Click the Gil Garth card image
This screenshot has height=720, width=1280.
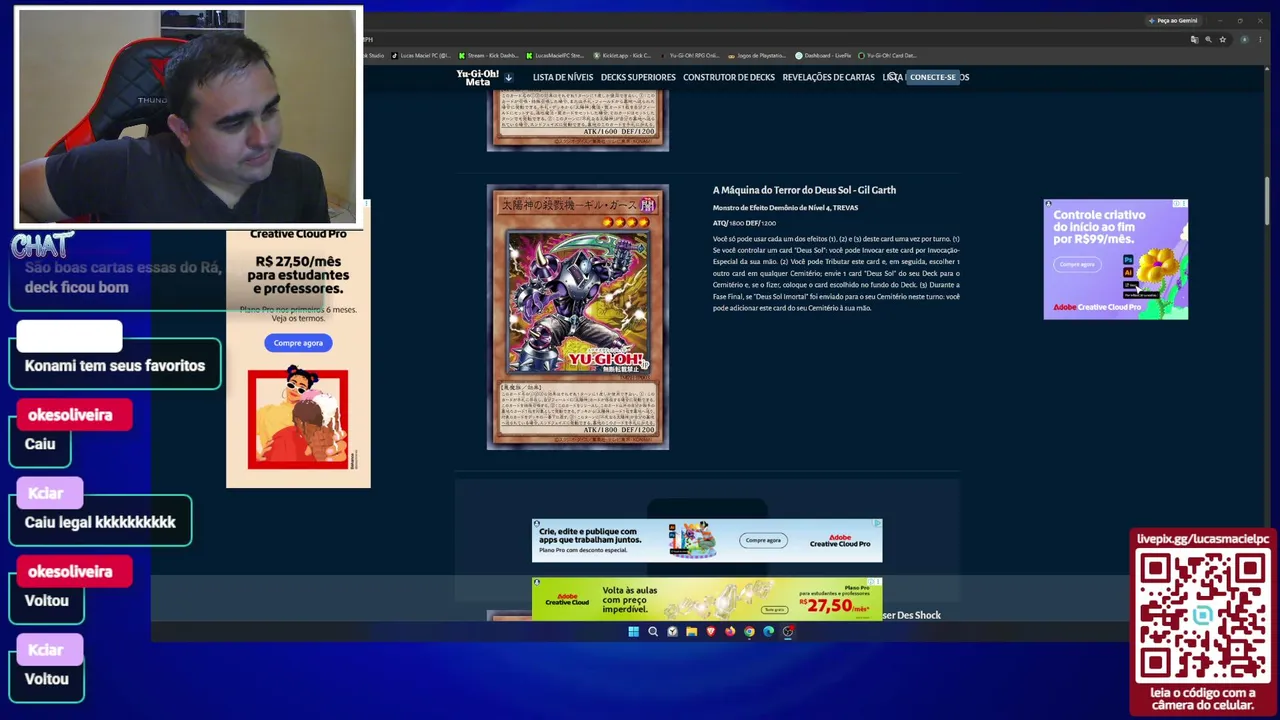tap(578, 317)
